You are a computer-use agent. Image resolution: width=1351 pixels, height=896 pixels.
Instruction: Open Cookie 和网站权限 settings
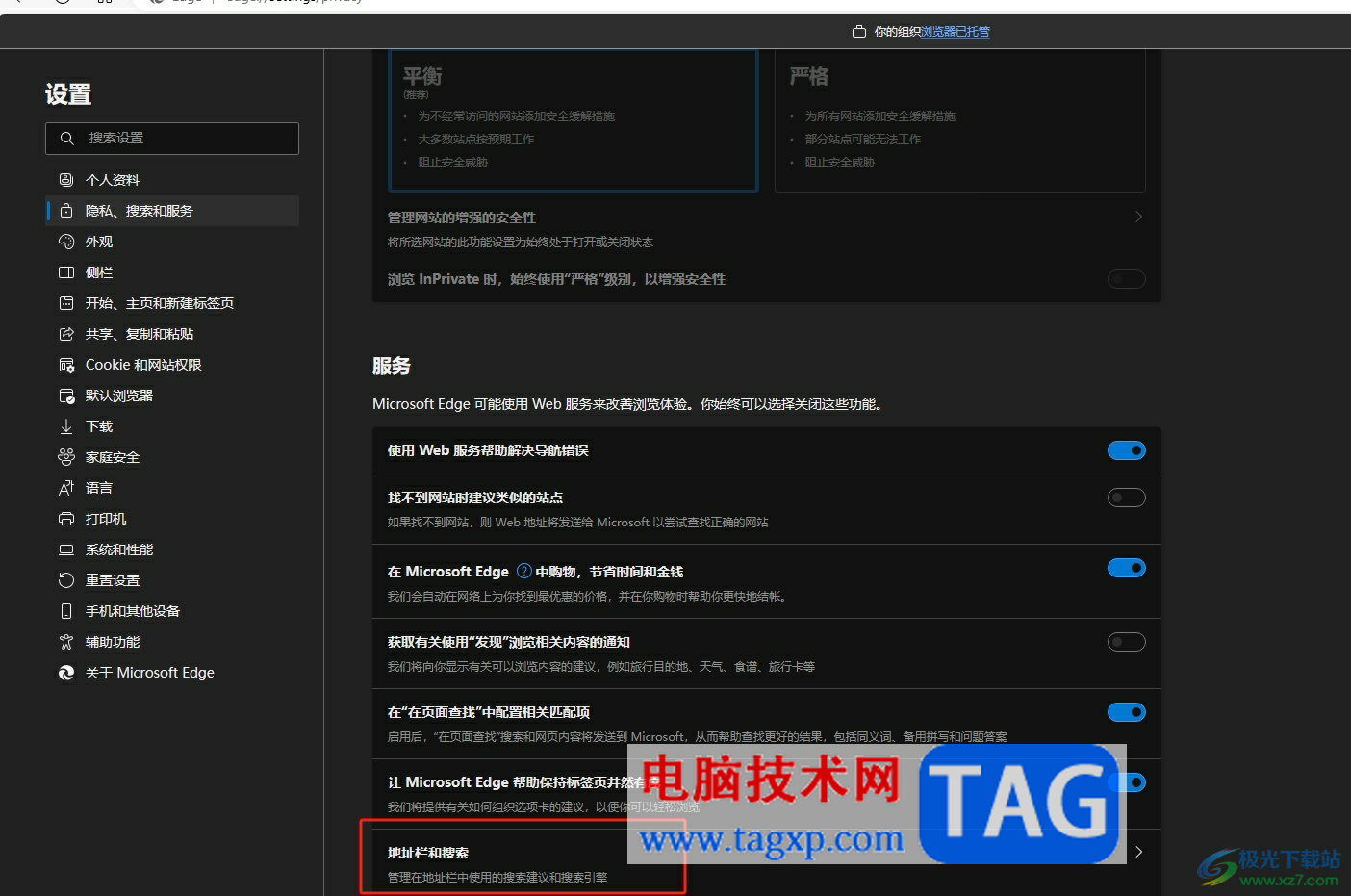click(172, 365)
